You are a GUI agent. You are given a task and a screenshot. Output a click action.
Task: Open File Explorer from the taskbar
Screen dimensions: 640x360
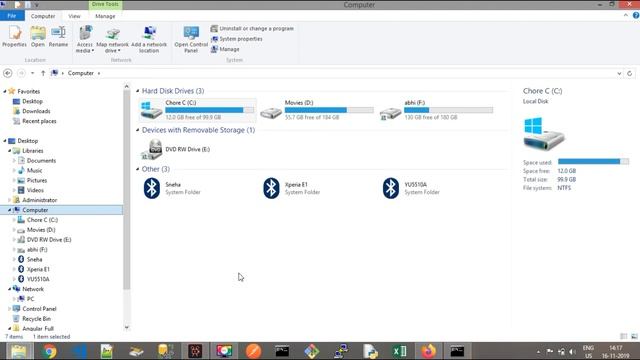(19, 351)
